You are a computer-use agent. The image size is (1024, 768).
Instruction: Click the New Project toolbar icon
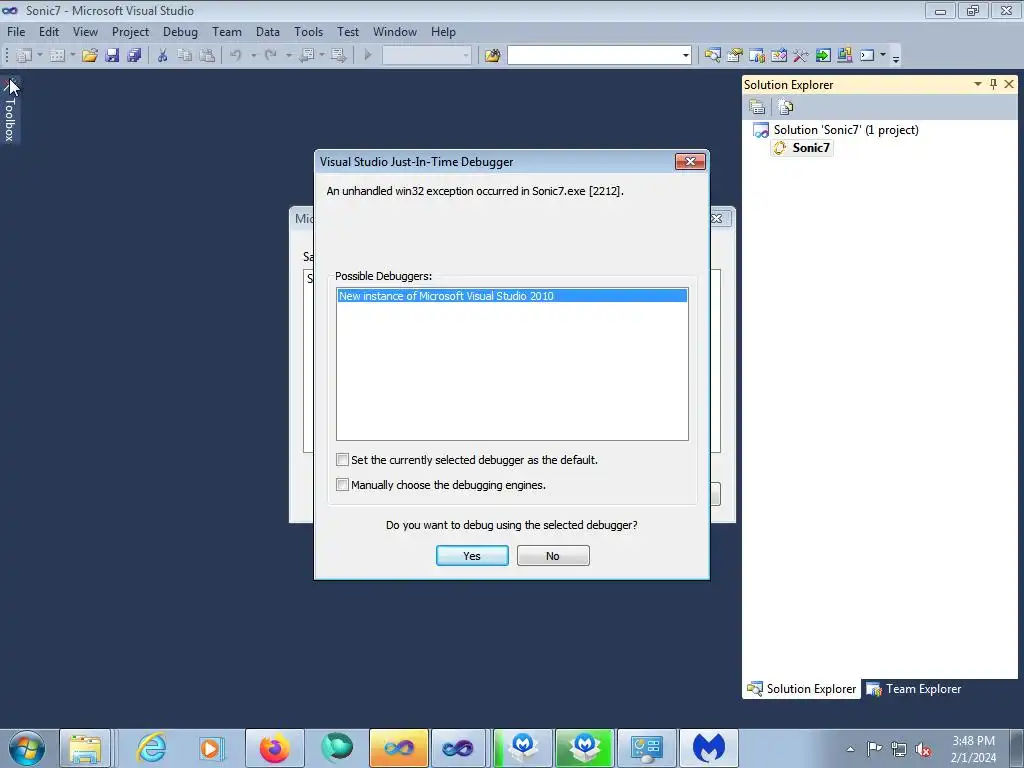(24, 56)
